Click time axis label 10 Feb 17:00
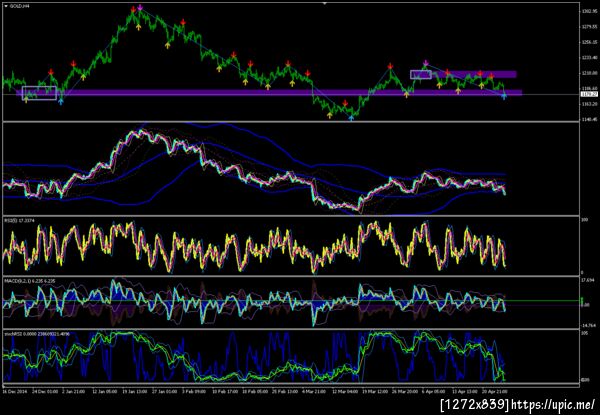 pos(225,392)
